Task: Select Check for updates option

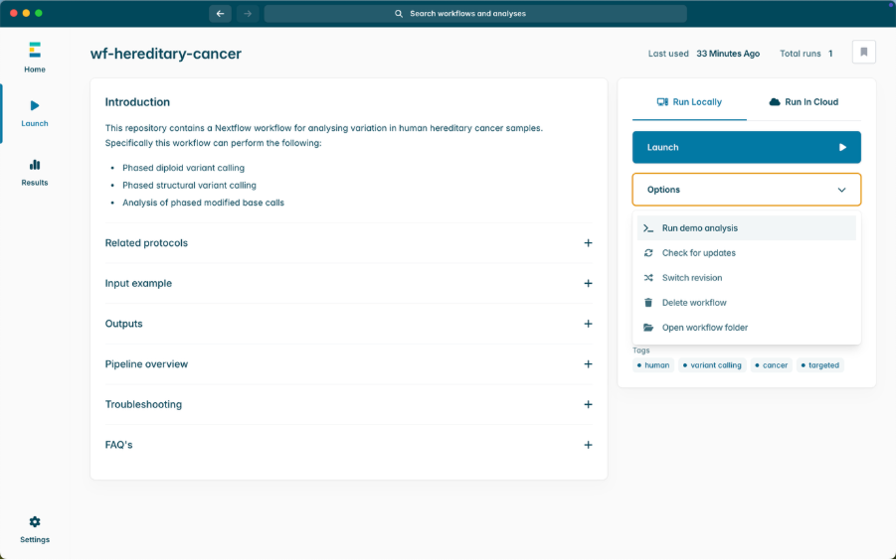Action: (x=746, y=253)
